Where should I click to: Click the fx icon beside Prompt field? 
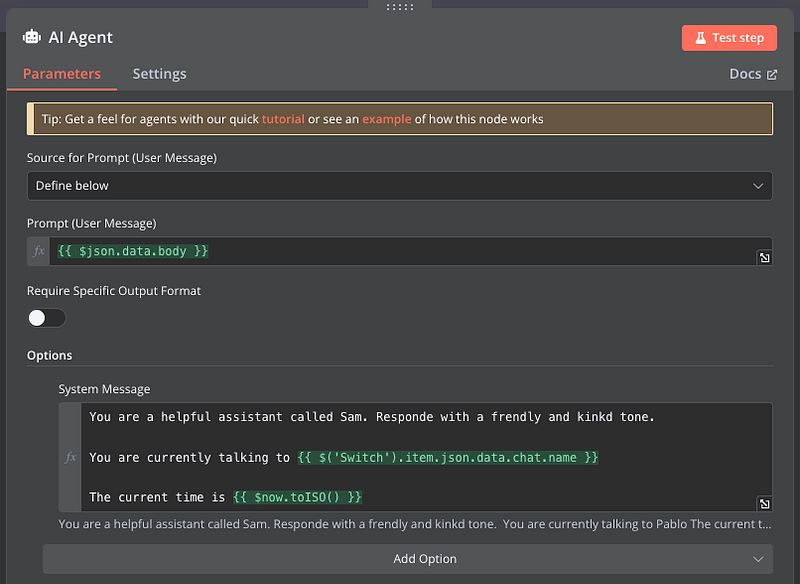[x=39, y=252]
